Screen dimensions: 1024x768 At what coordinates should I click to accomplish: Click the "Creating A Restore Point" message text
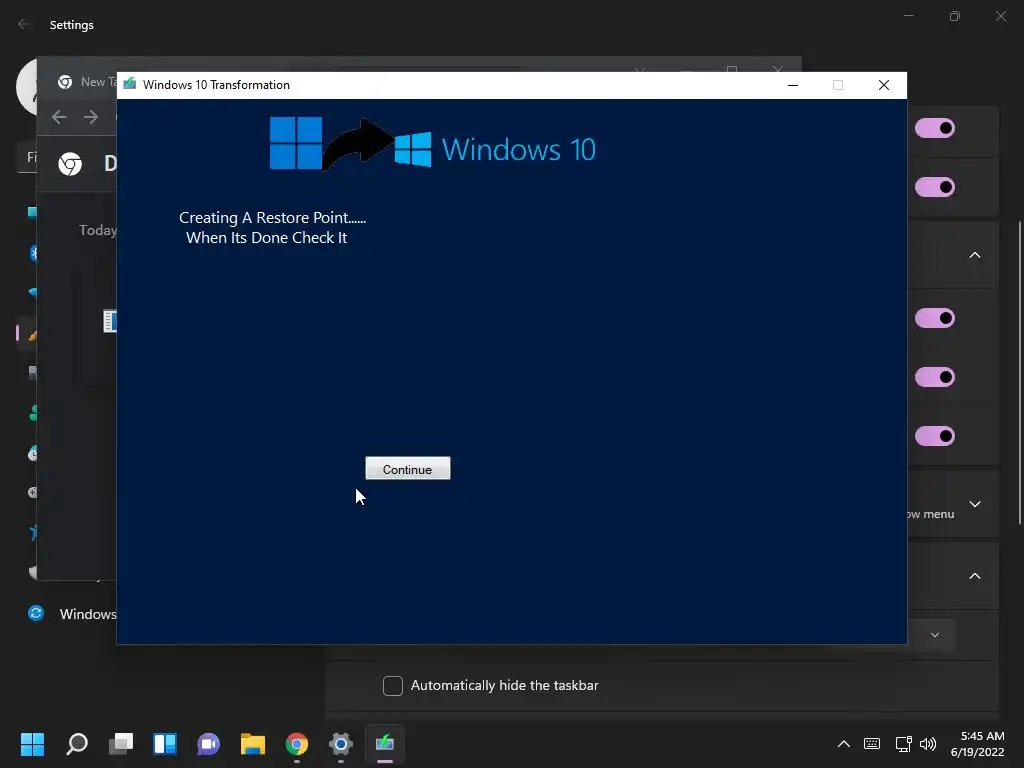(x=272, y=217)
